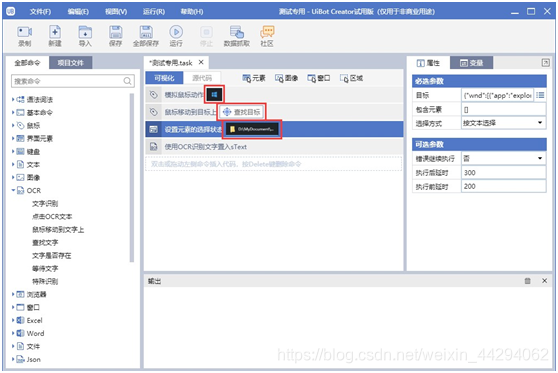Switch to the 可视化 visual view tab
This screenshot has width=558, height=373.
coord(164,78)
